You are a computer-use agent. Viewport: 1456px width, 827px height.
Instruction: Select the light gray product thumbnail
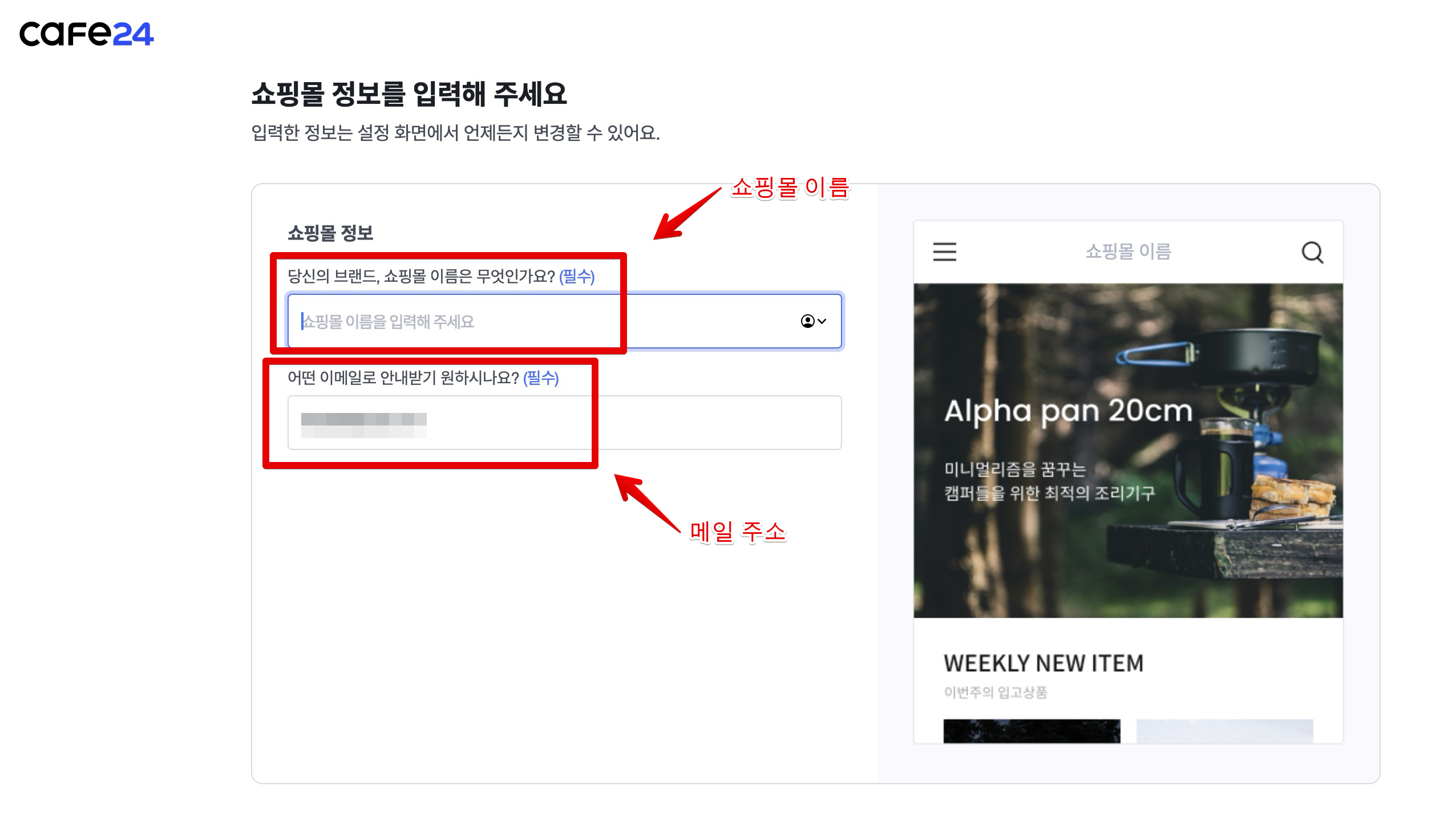1224,731
